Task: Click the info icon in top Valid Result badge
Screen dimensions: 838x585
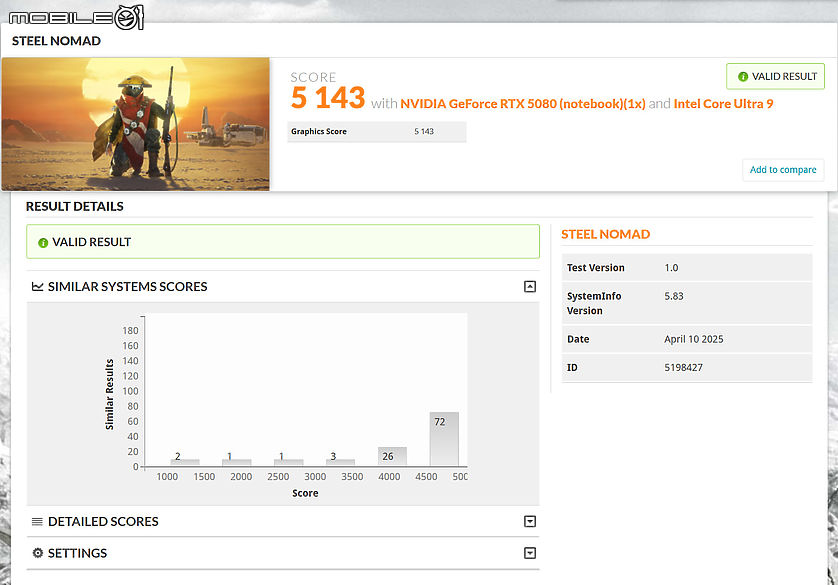Action: [743, 77]
